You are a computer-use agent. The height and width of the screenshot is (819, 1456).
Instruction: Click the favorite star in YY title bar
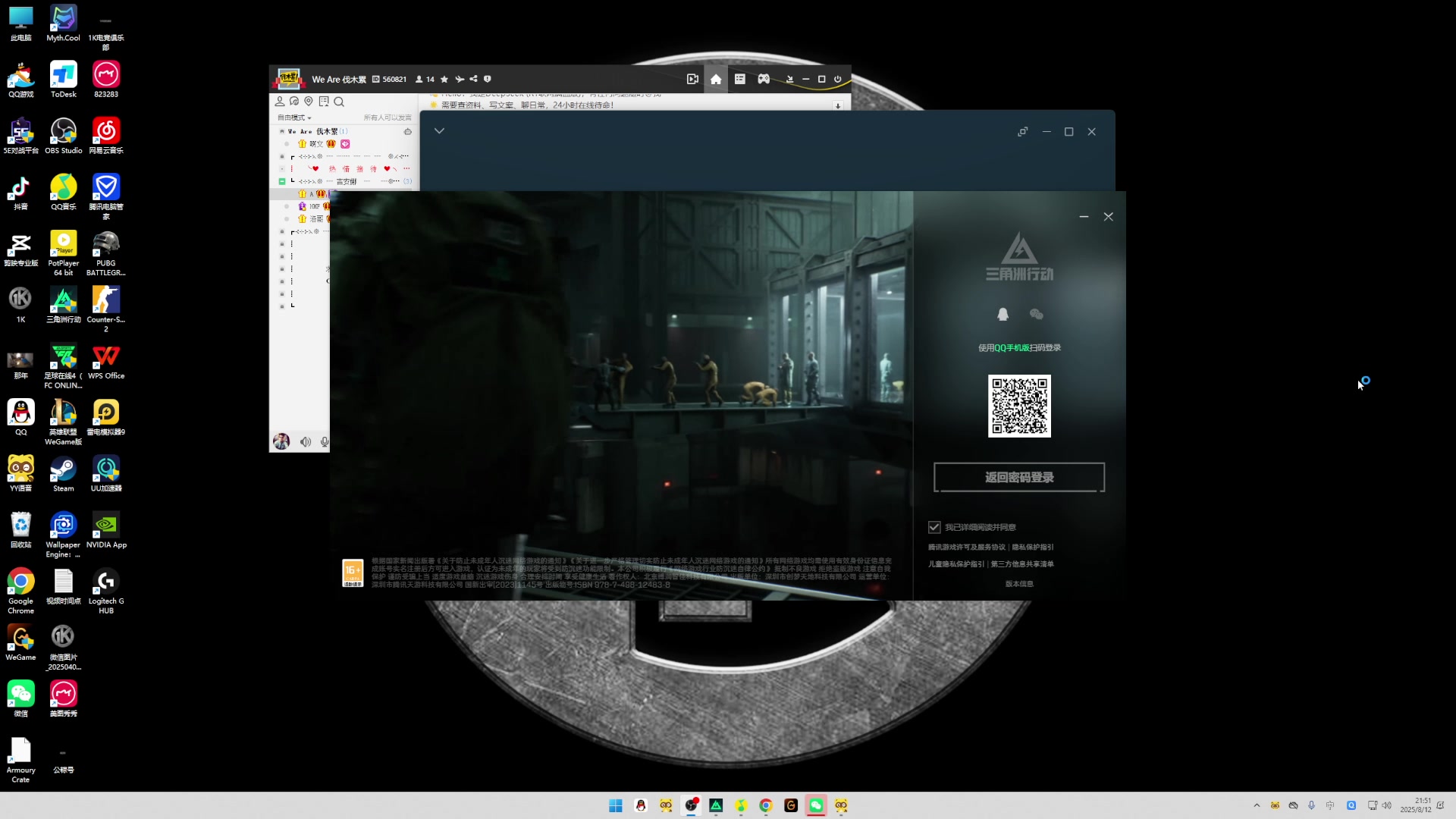444,79
